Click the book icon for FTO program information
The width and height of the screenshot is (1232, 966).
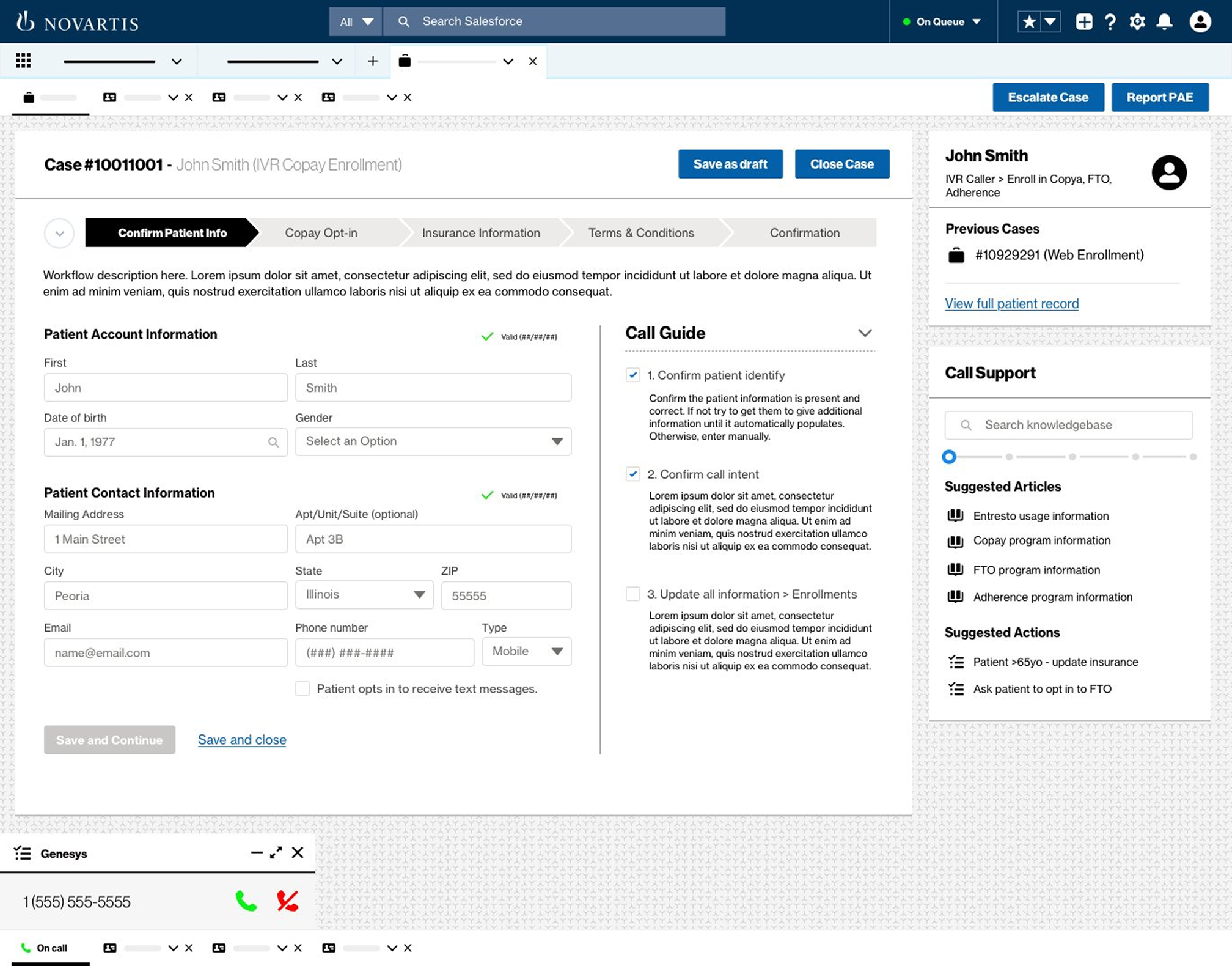point(955,569)
